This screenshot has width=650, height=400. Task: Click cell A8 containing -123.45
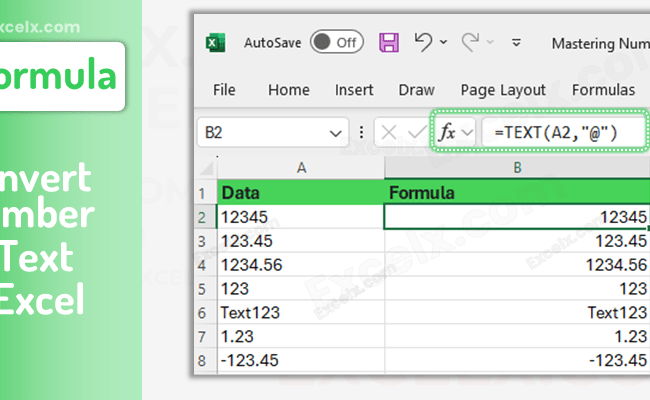tap(301, 361)
